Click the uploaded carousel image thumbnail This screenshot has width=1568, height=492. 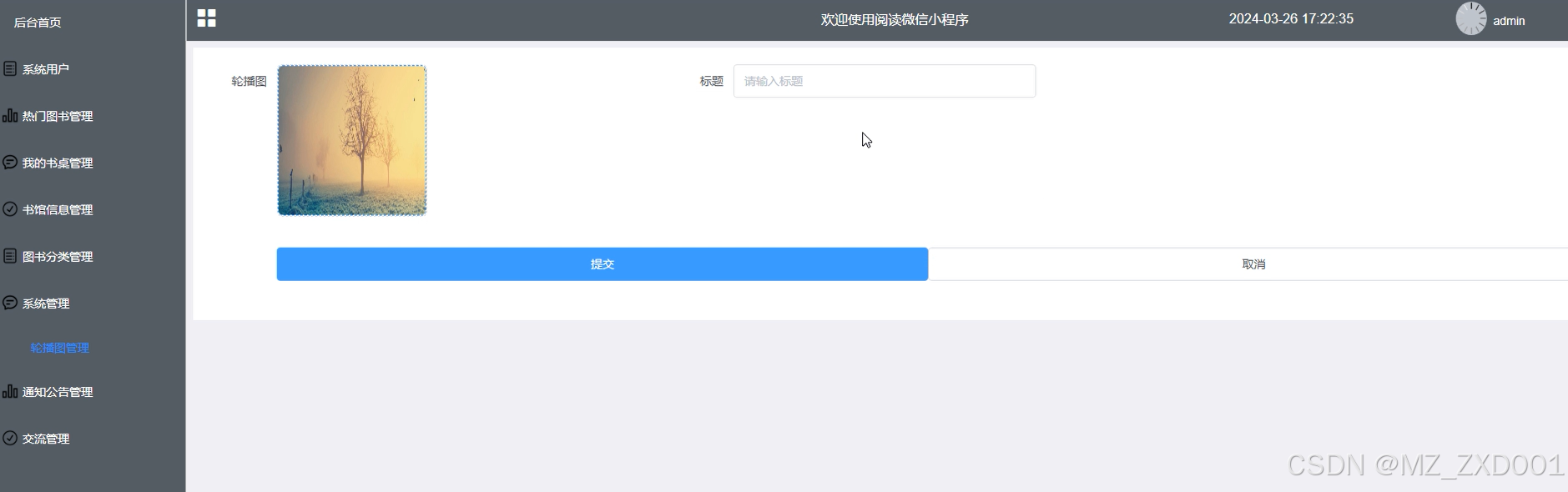pos(352,140)
